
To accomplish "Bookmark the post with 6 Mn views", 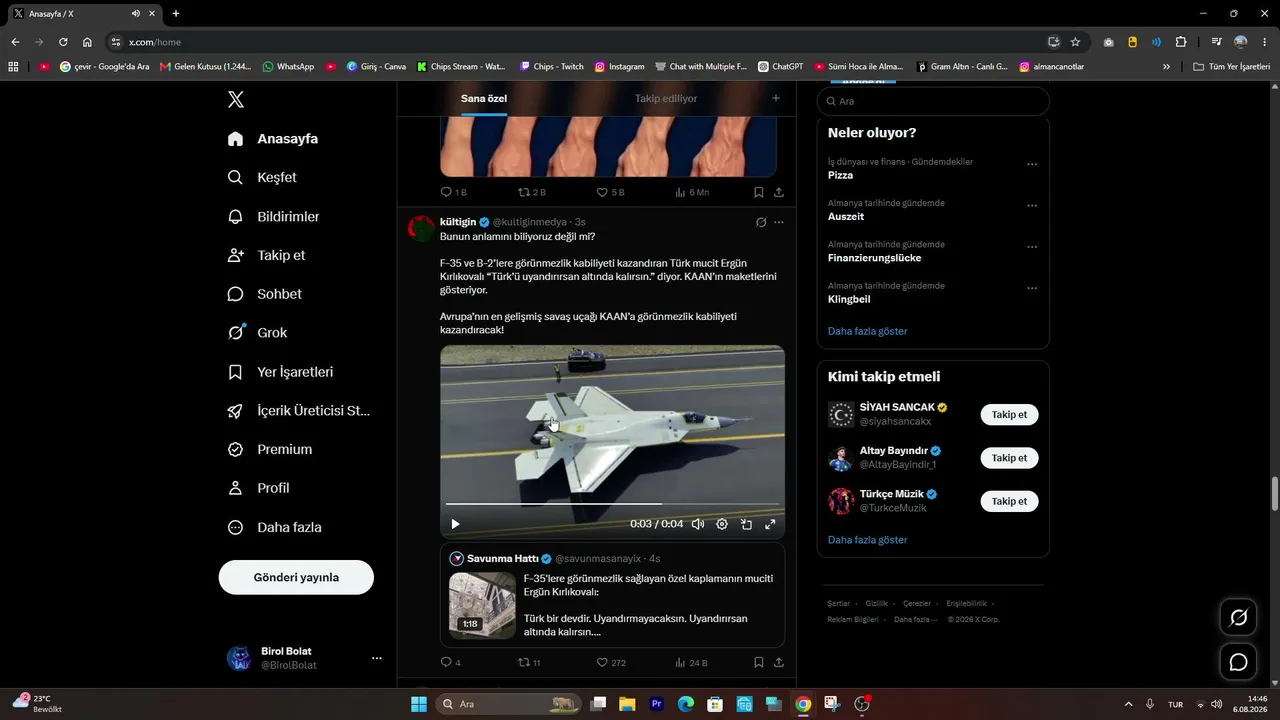I will pyautogui.click(x=759, y=192).
